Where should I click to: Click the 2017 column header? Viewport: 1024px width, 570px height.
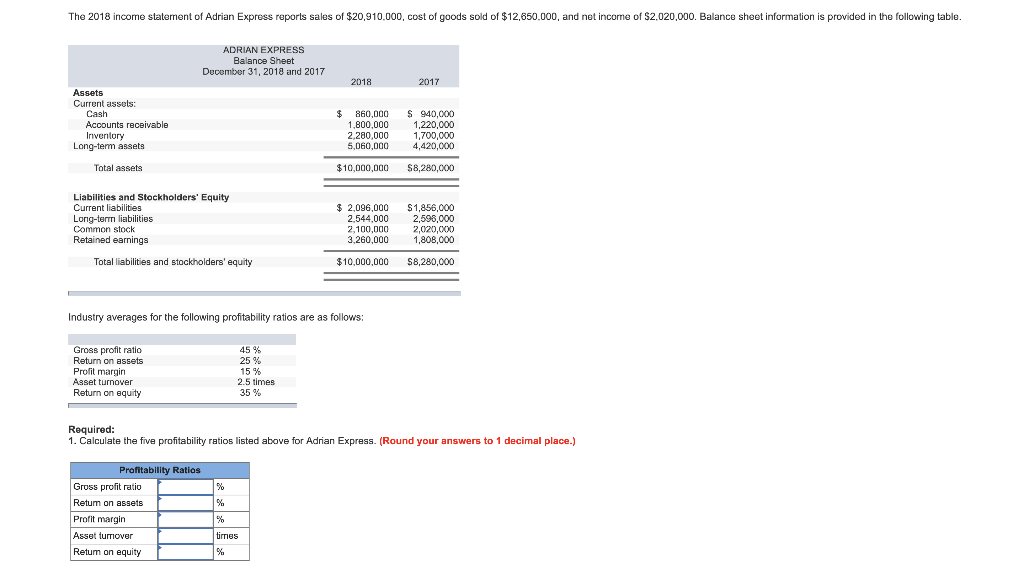[x=428, y=82]
